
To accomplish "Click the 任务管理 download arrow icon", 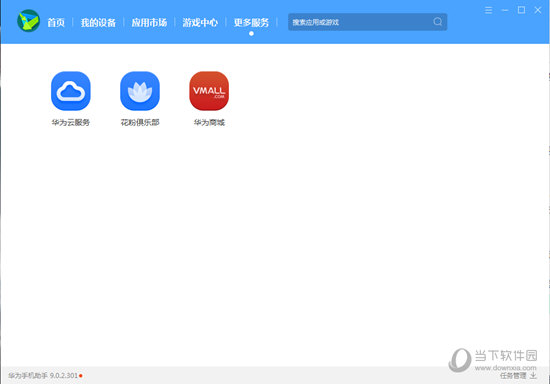I will [533, 376].
